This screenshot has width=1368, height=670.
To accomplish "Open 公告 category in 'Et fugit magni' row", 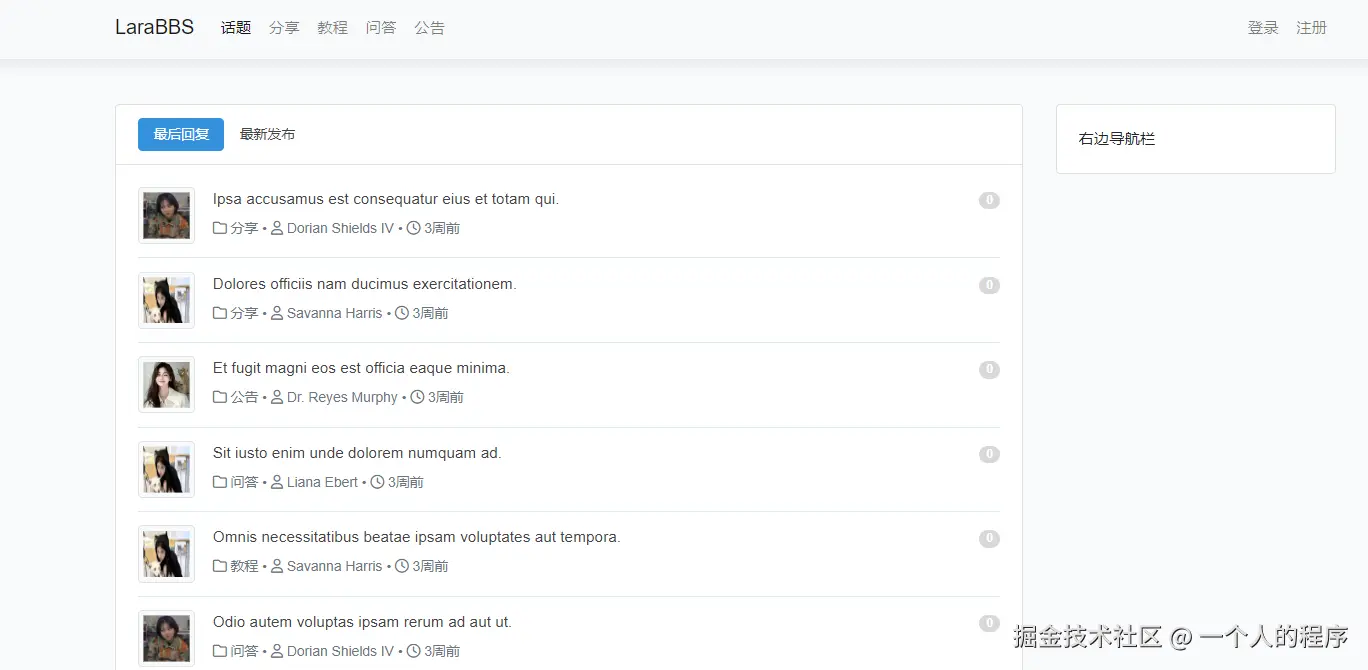I will (x=244, y=397).
